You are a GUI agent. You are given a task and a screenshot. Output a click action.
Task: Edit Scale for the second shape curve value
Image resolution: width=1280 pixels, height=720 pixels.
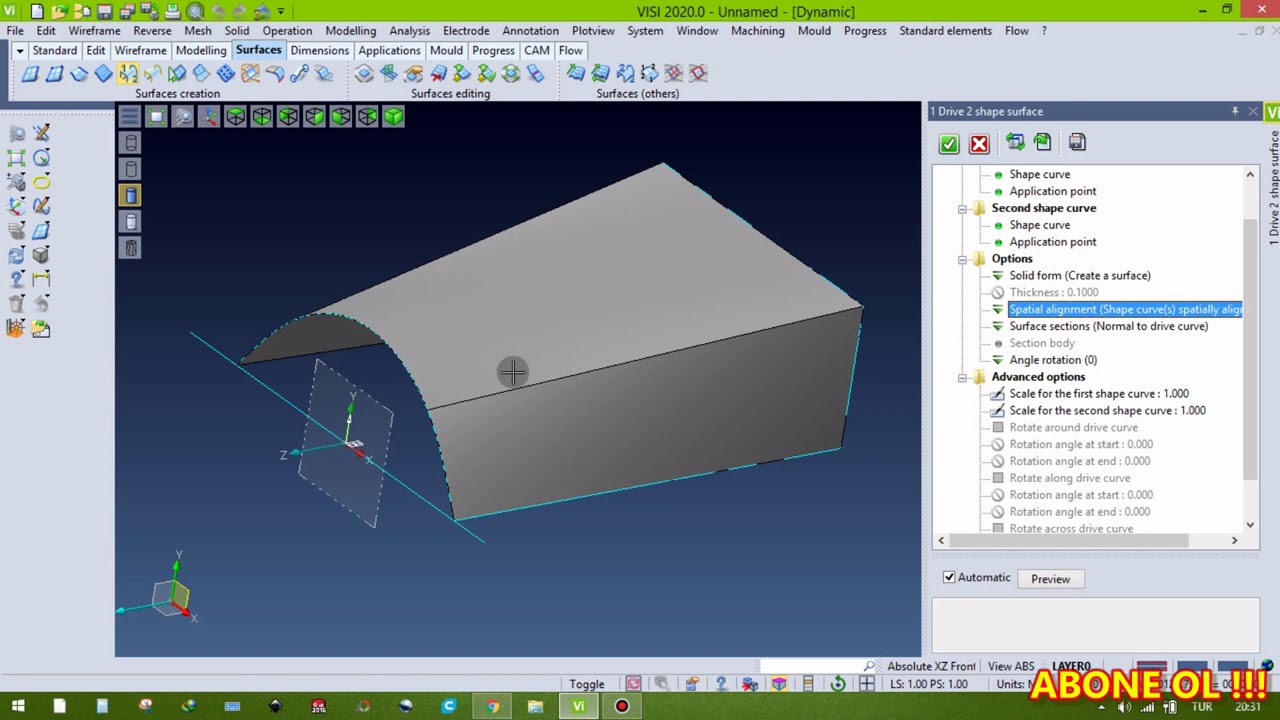(x=1107, y=411)
